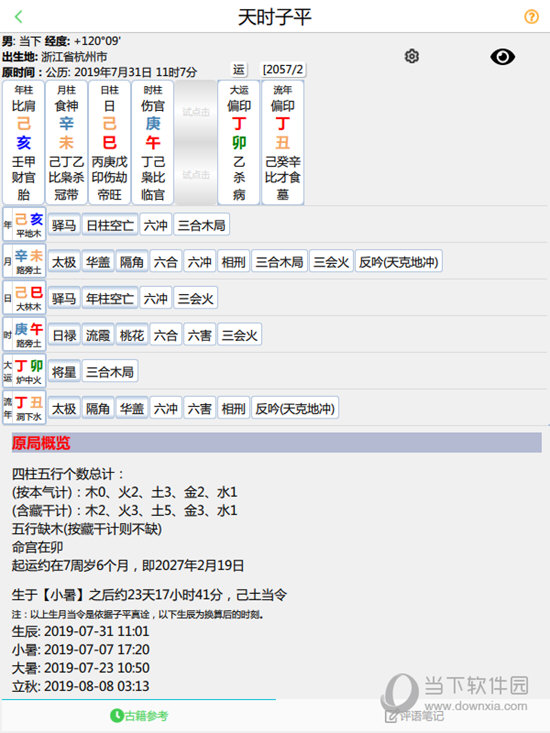This screenshot has height=733, width=550.
Task: Click 辛未 路旁土 month row label
Action: 24,261
